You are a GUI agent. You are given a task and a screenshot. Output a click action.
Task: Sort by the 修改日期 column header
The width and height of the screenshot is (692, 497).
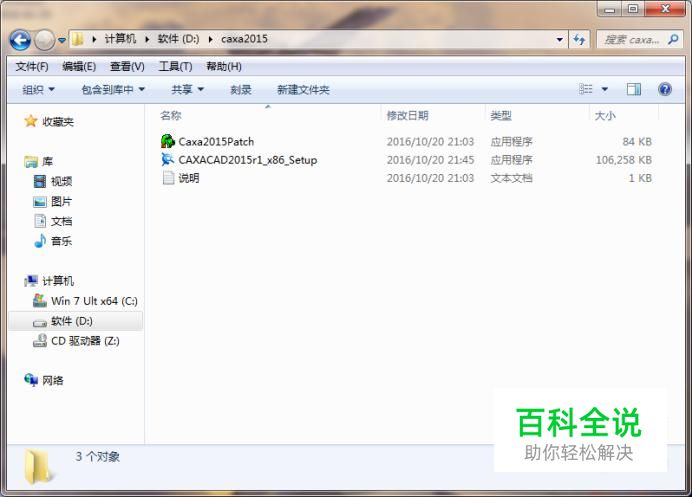pyautogui.click(x=407, y=116)
